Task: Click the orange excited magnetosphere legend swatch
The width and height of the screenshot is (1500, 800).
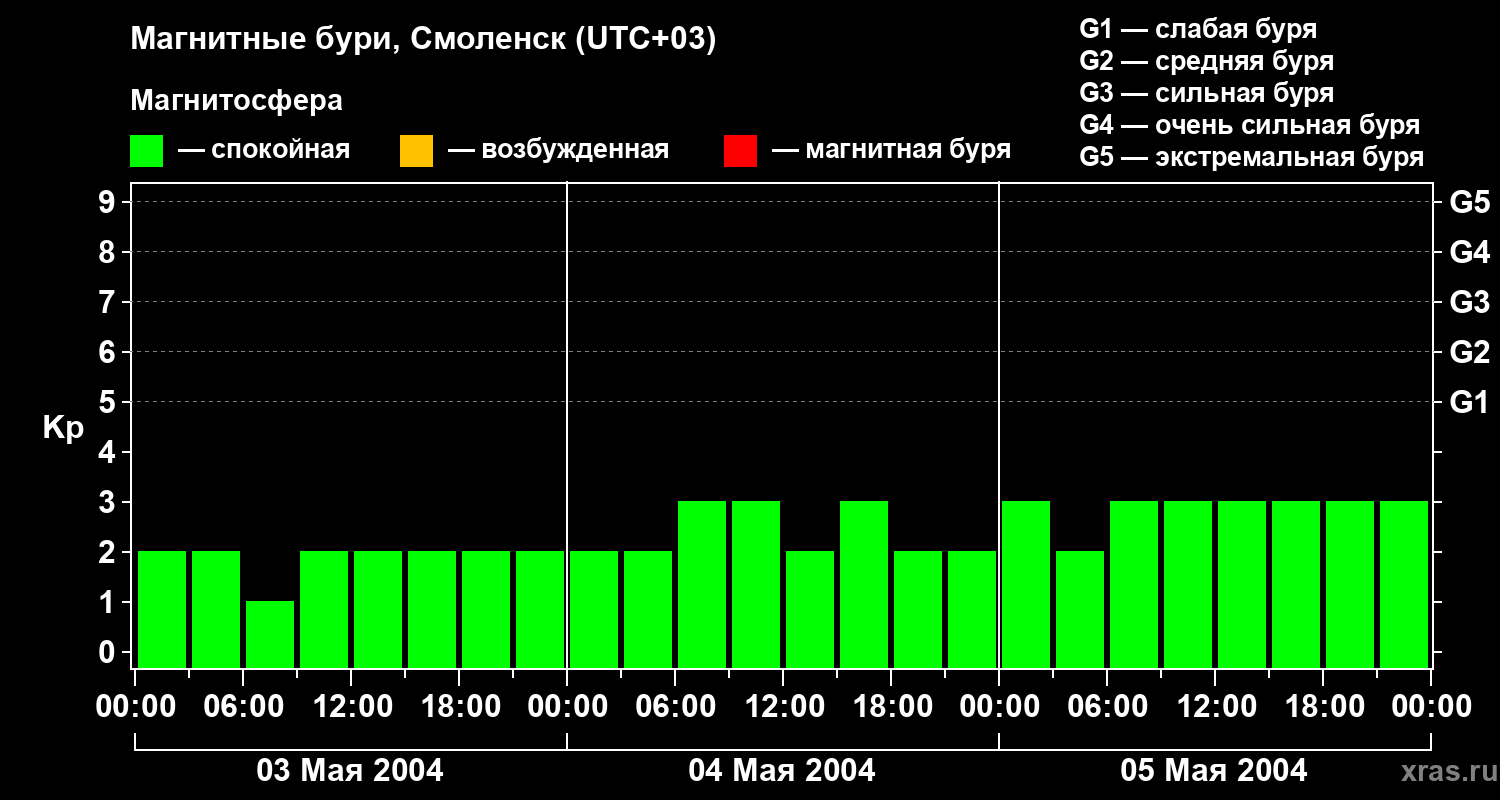Action: coord(416,151)
